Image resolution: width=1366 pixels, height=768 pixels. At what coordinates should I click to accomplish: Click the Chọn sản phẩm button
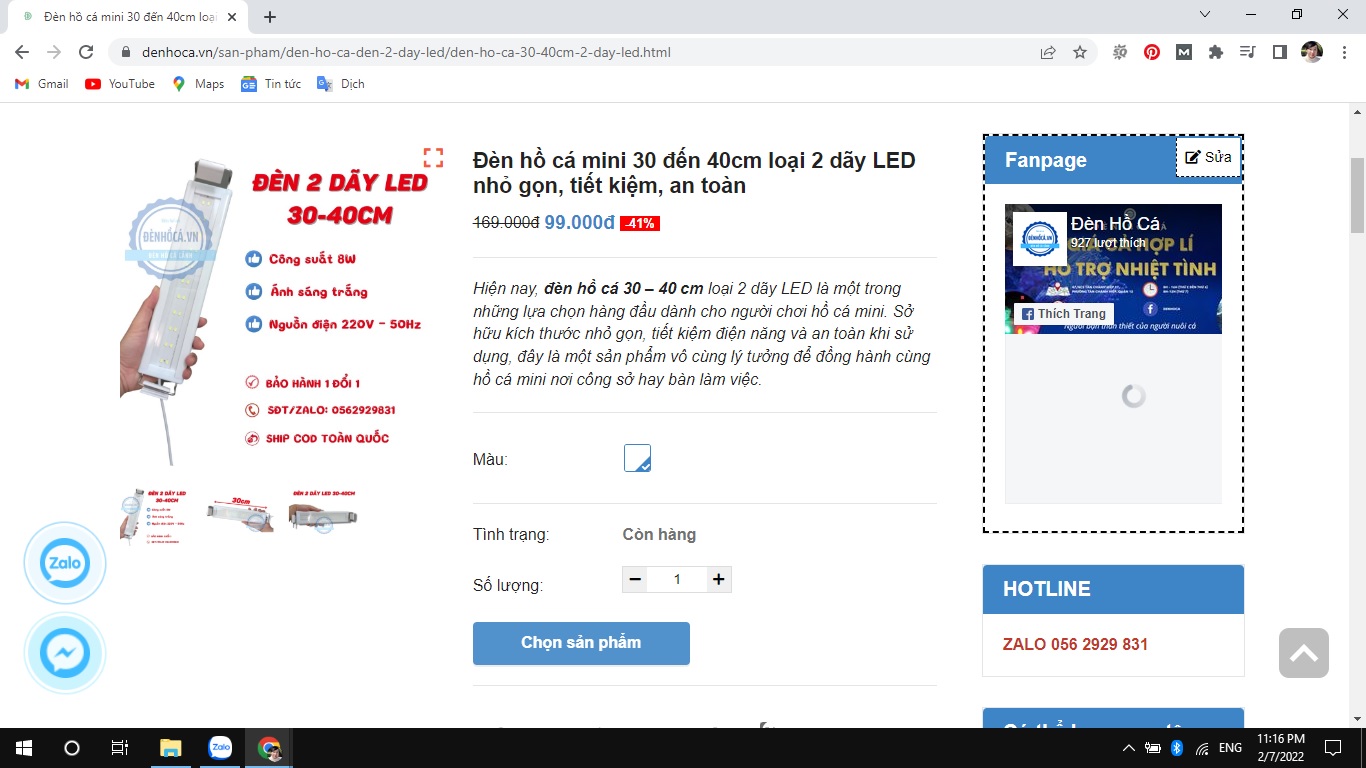click(x=581, y=643)
